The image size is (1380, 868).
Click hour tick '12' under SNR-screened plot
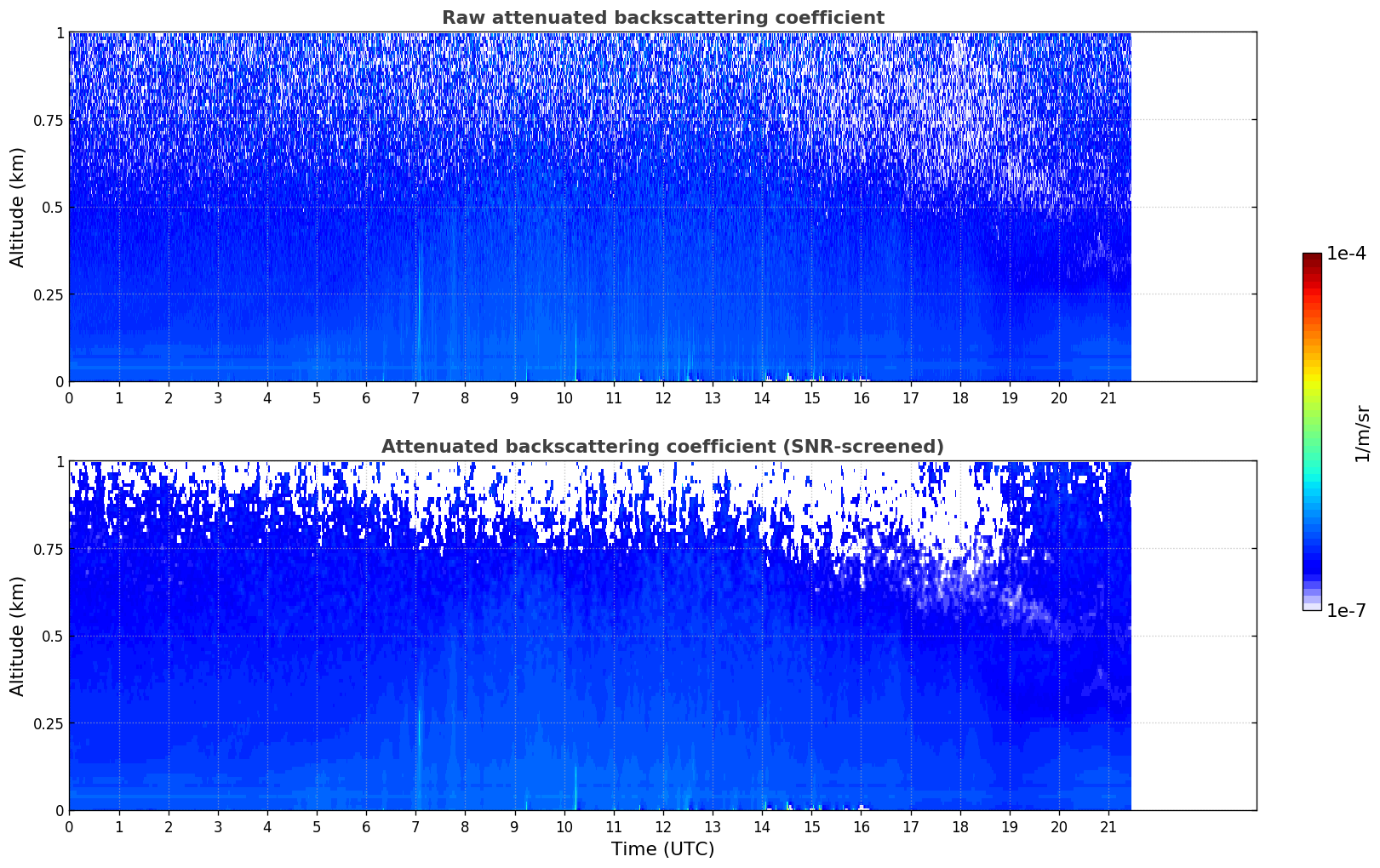[663, 826]
